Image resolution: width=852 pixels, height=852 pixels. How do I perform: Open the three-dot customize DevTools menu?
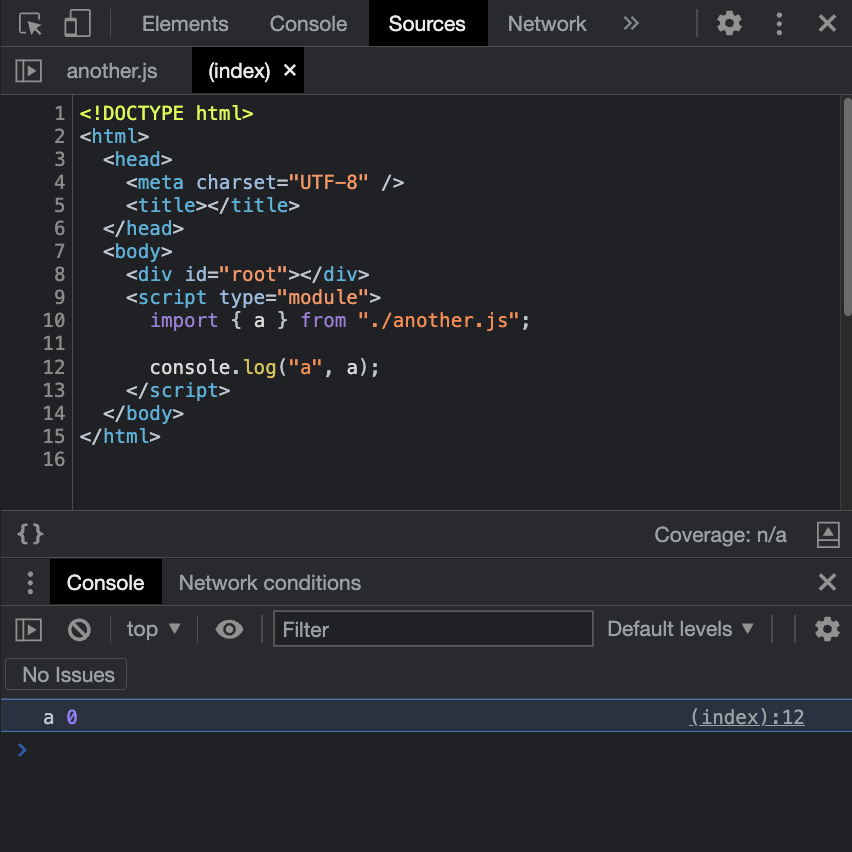tap(779, 24)
